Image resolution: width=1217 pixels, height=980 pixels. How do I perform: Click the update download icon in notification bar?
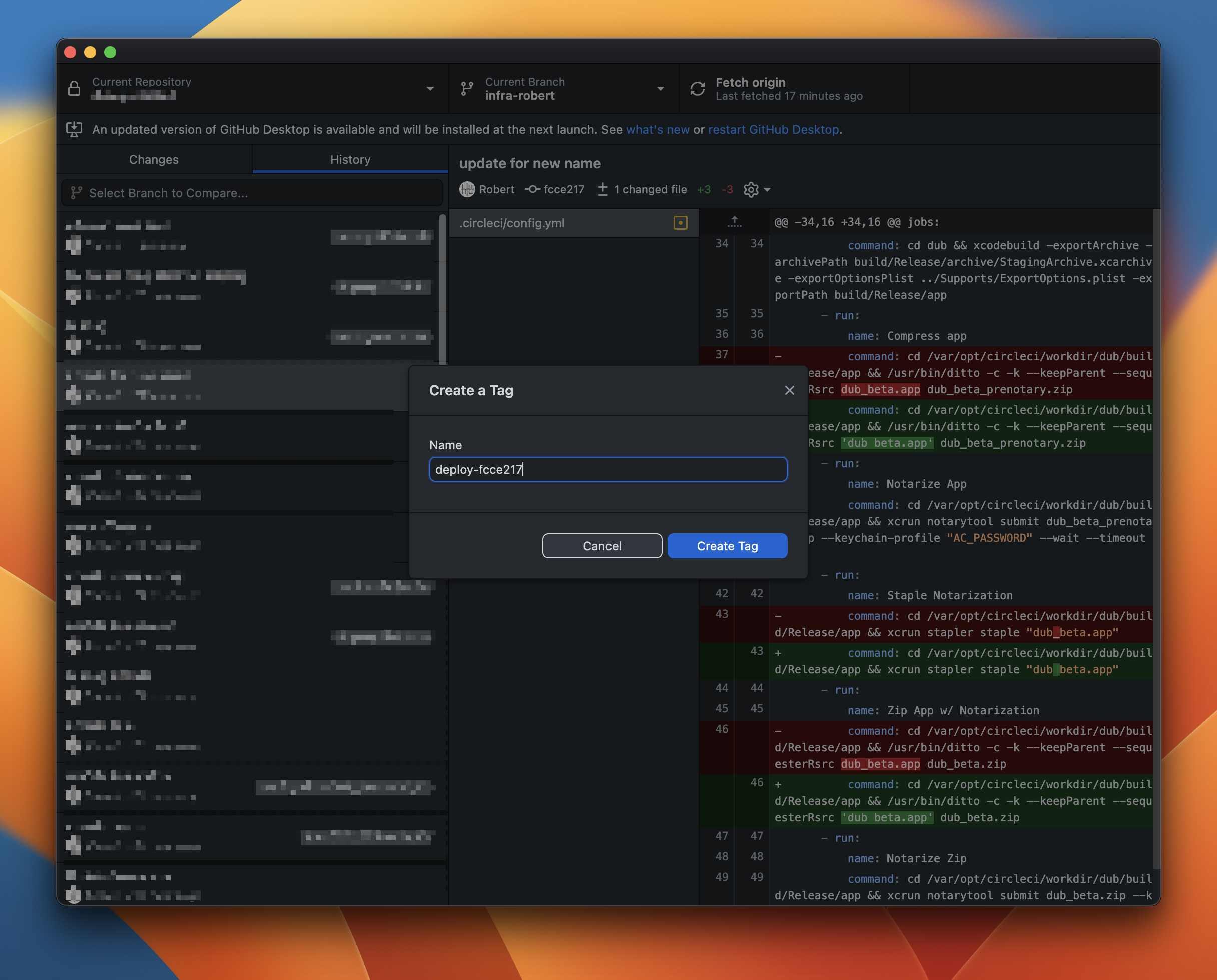(75, 129)
